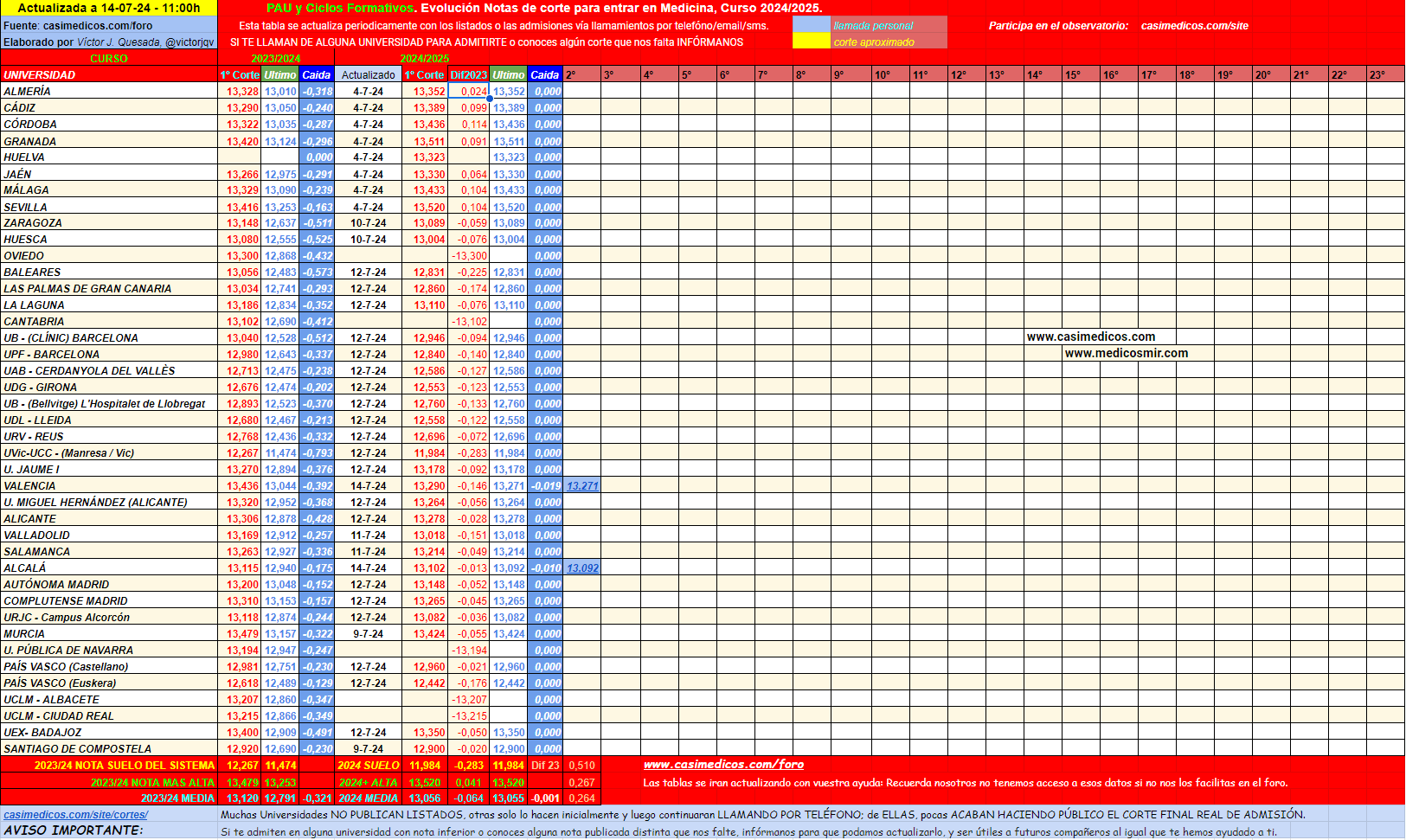
Task: Select OVIEDO's Dif2023 value -13,300
Action: pos(468,256)
